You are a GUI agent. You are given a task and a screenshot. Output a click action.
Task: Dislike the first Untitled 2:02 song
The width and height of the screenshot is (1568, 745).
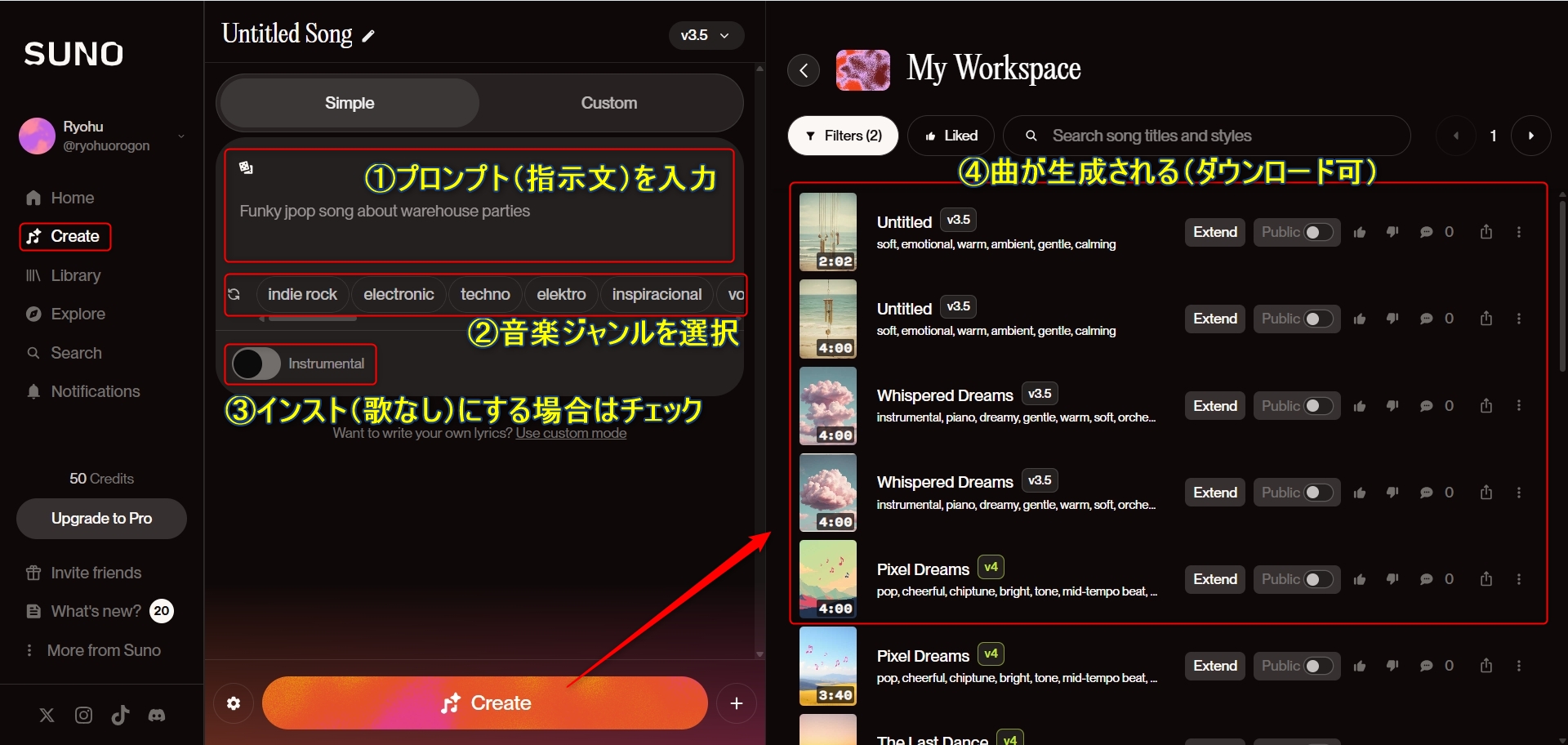pyautogui.click(x=1392, y=232)
